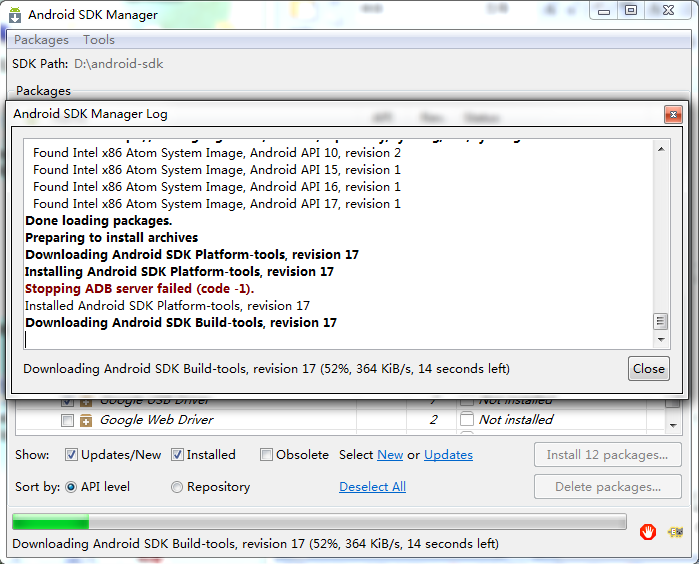Click Google Web Driver 'Not installed' status

[x=516, y=420]
